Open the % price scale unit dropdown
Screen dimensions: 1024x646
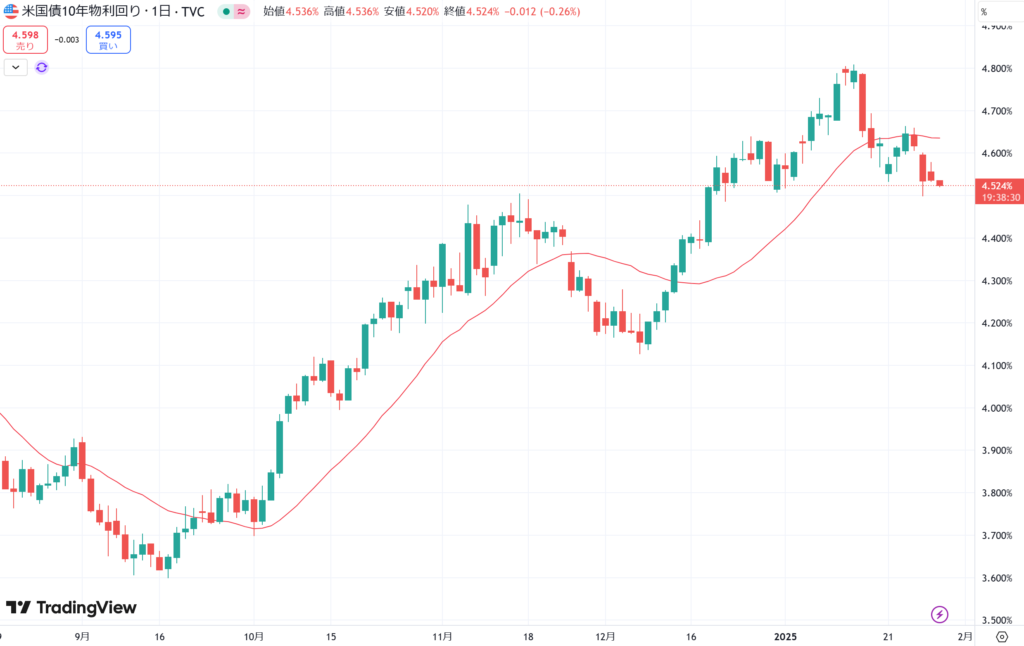click(x=984, y=12)
